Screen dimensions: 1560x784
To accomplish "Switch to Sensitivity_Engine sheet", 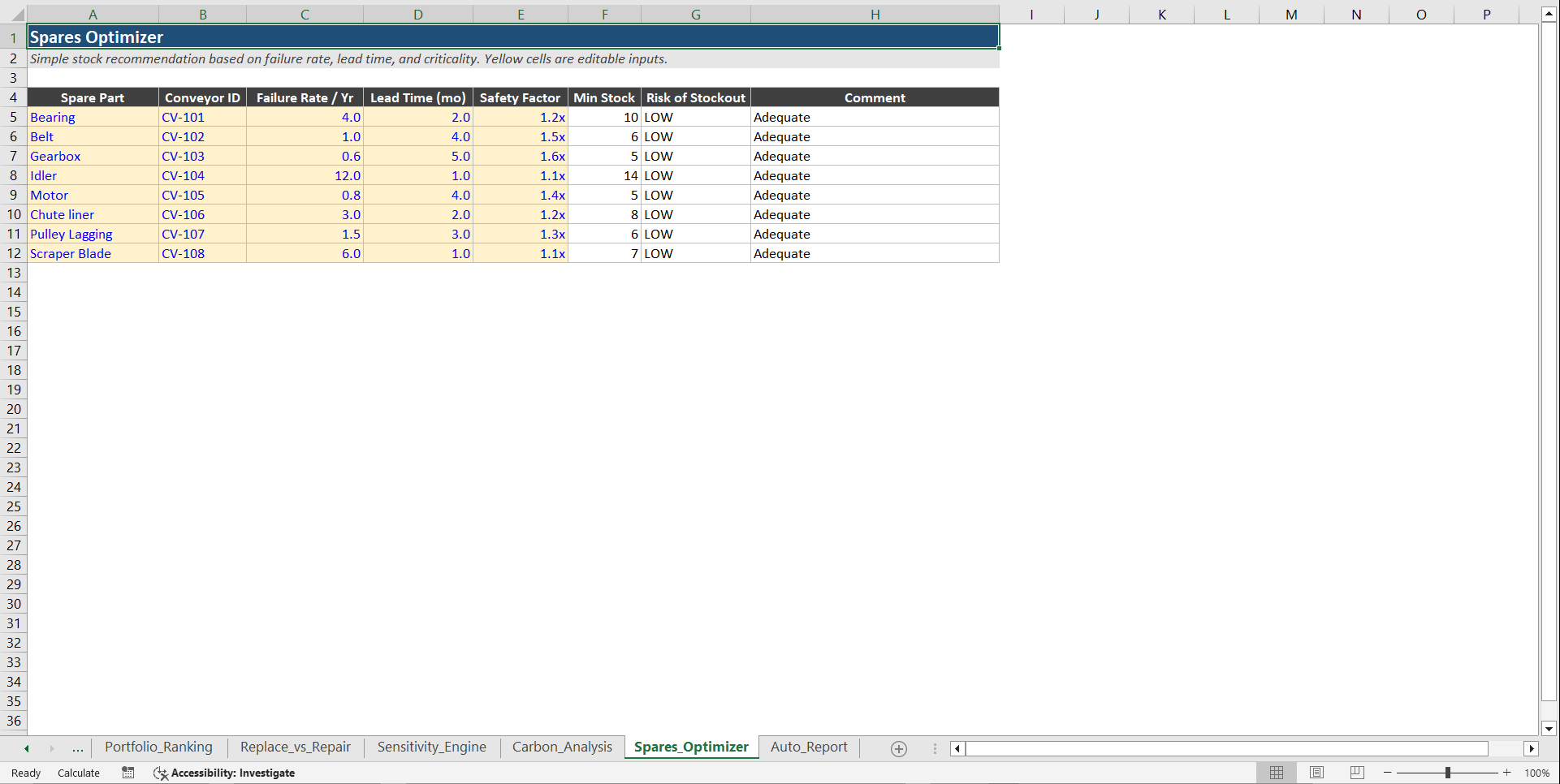I will click(432, 747).
